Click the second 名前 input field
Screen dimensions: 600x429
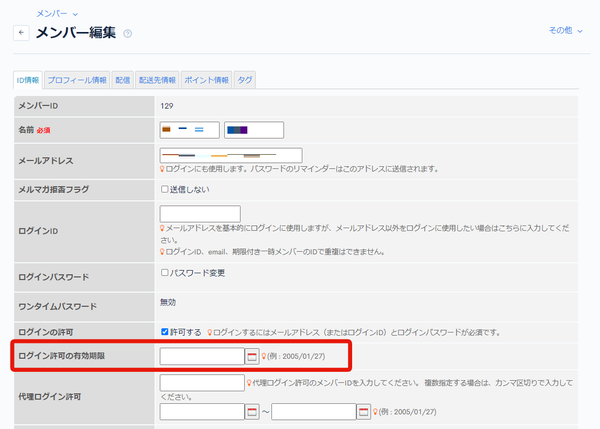[254, 130]
